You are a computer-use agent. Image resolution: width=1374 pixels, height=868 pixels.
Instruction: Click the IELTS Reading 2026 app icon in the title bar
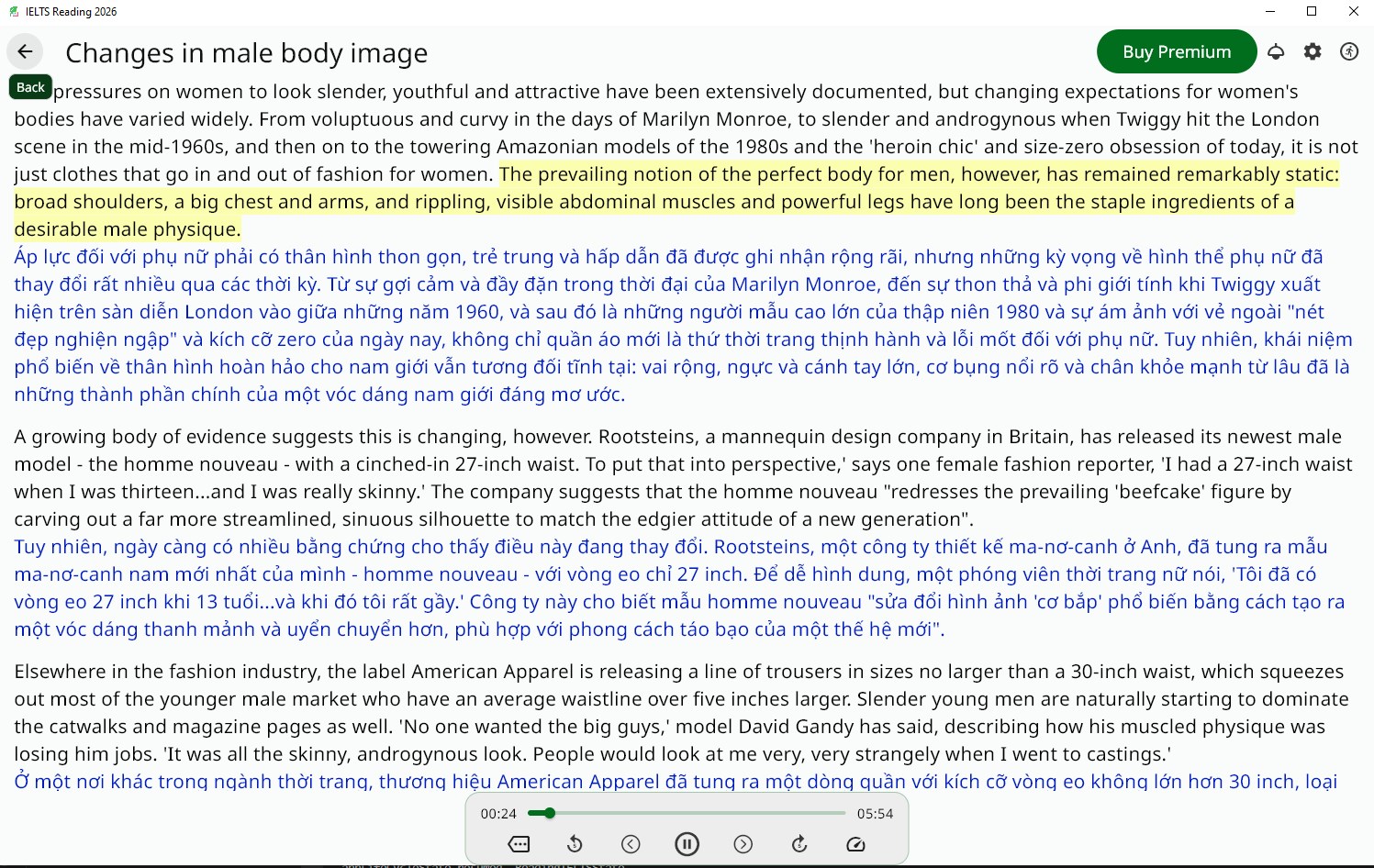(x=14, y=12)
